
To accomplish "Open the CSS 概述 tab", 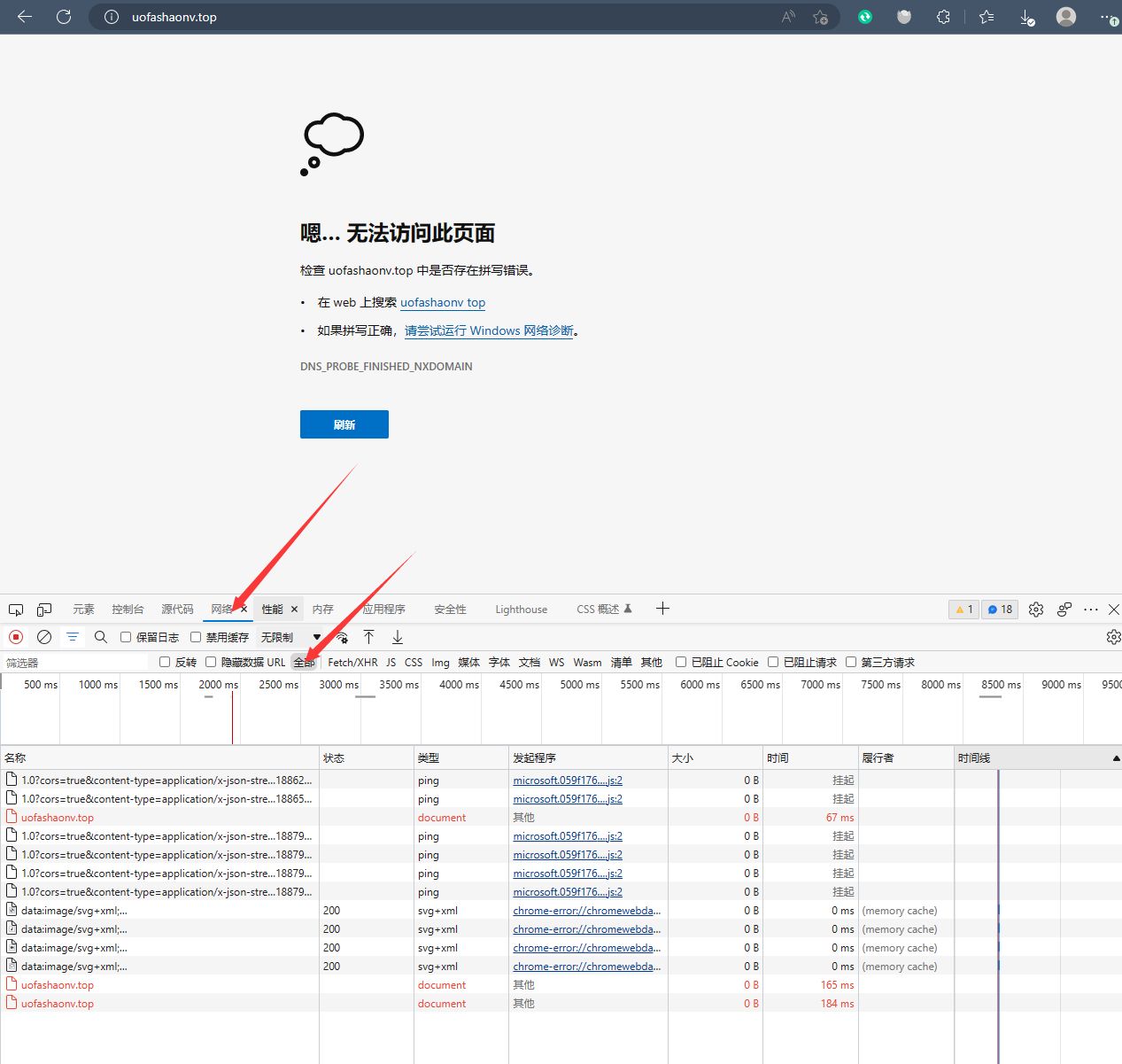I will click(x=604, y=610).
